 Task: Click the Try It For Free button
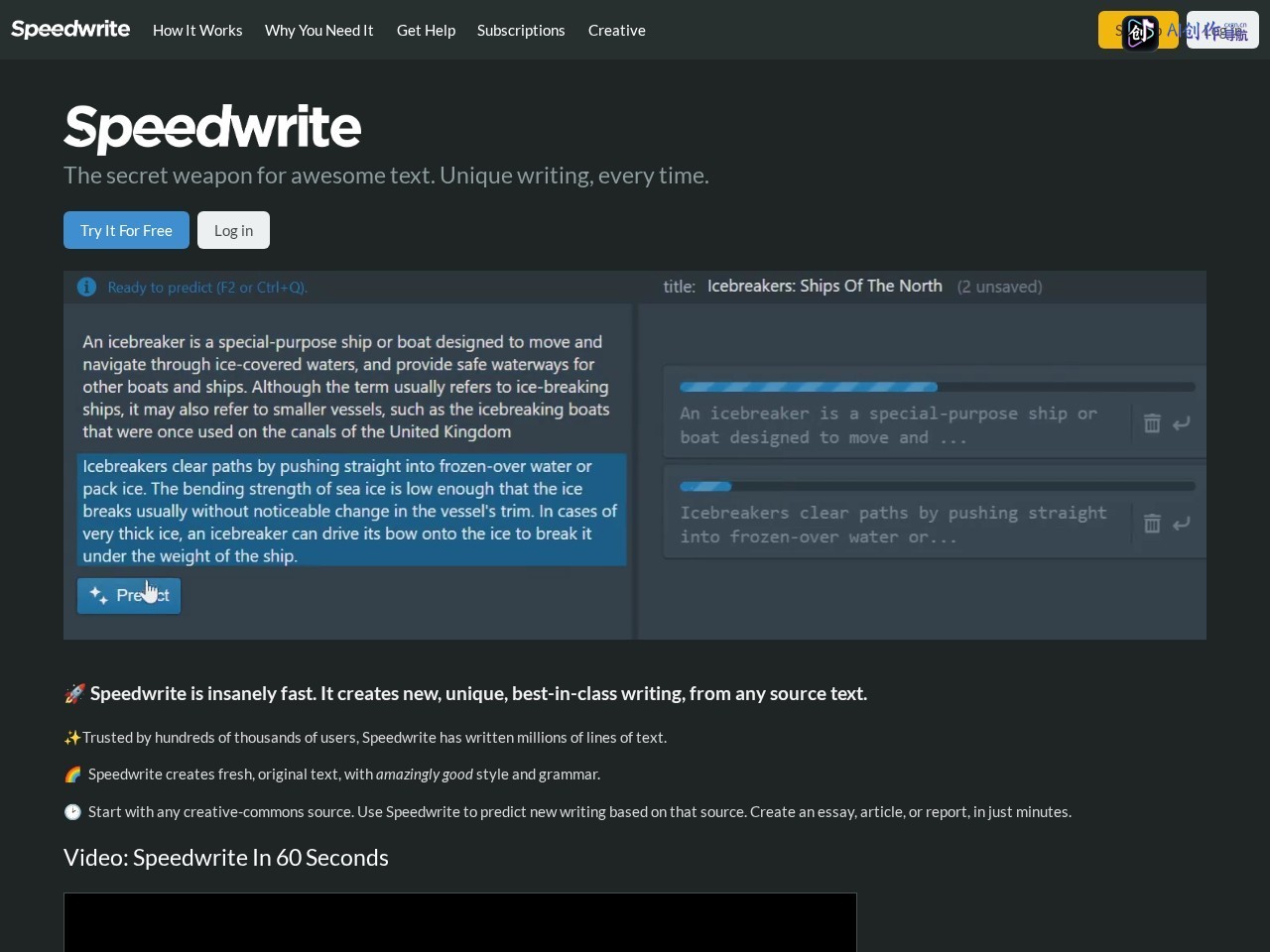click(x=126, y=230)
